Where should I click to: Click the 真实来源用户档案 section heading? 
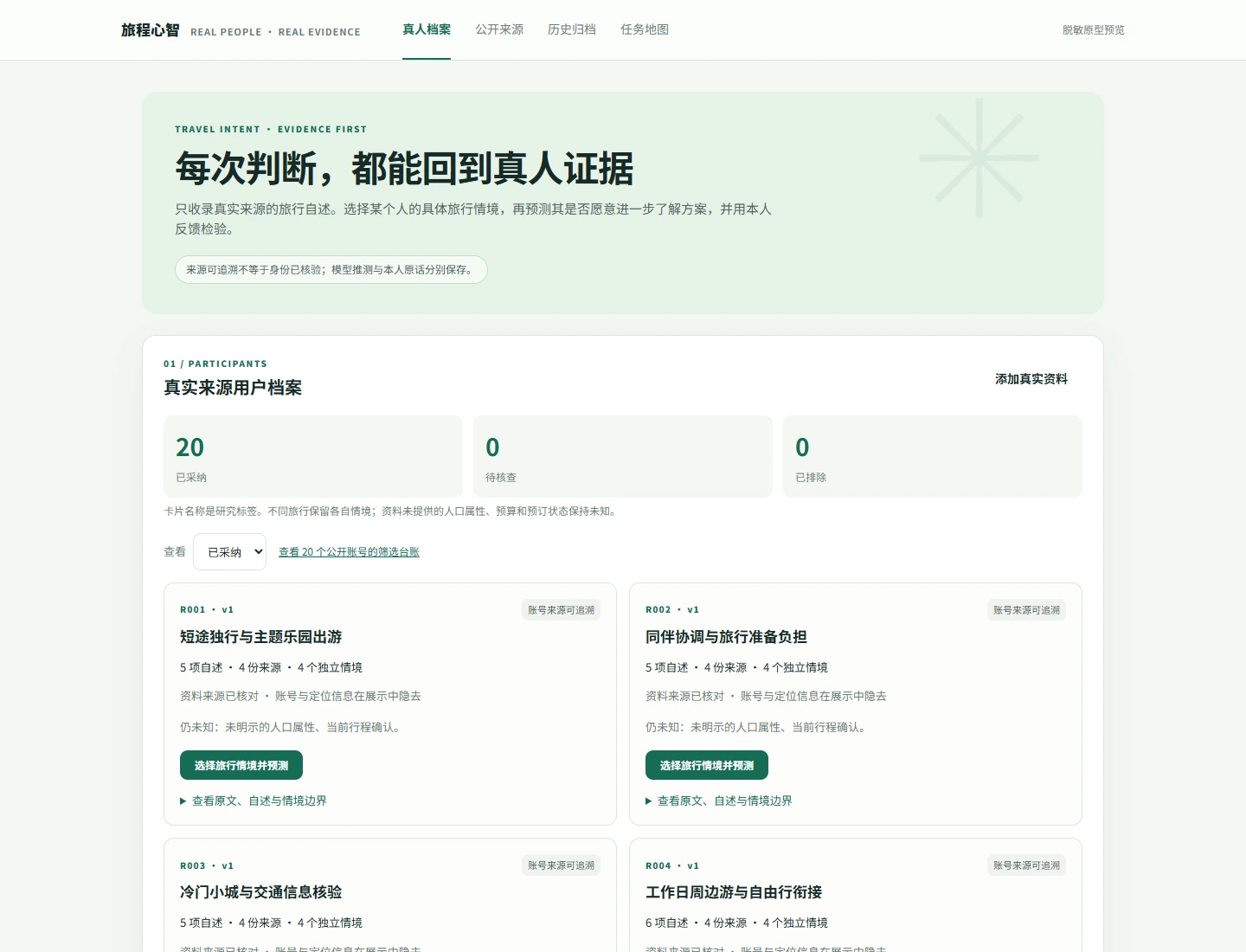[x=233, y=388]
